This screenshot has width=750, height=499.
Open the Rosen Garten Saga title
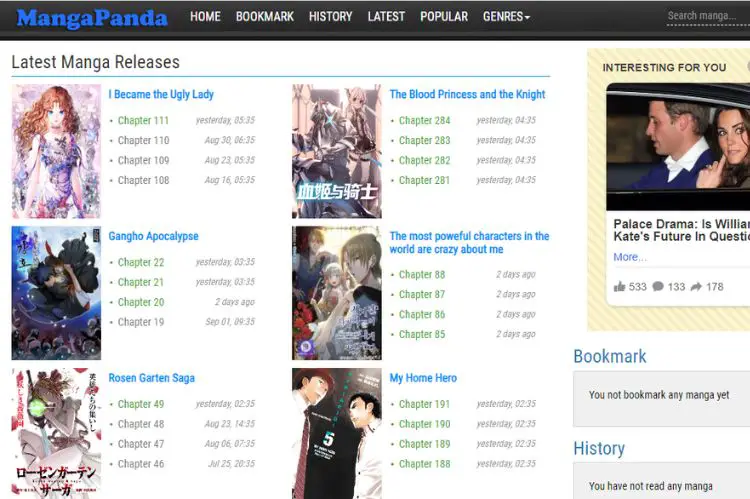pyautogui.click(x=152, y=378)
